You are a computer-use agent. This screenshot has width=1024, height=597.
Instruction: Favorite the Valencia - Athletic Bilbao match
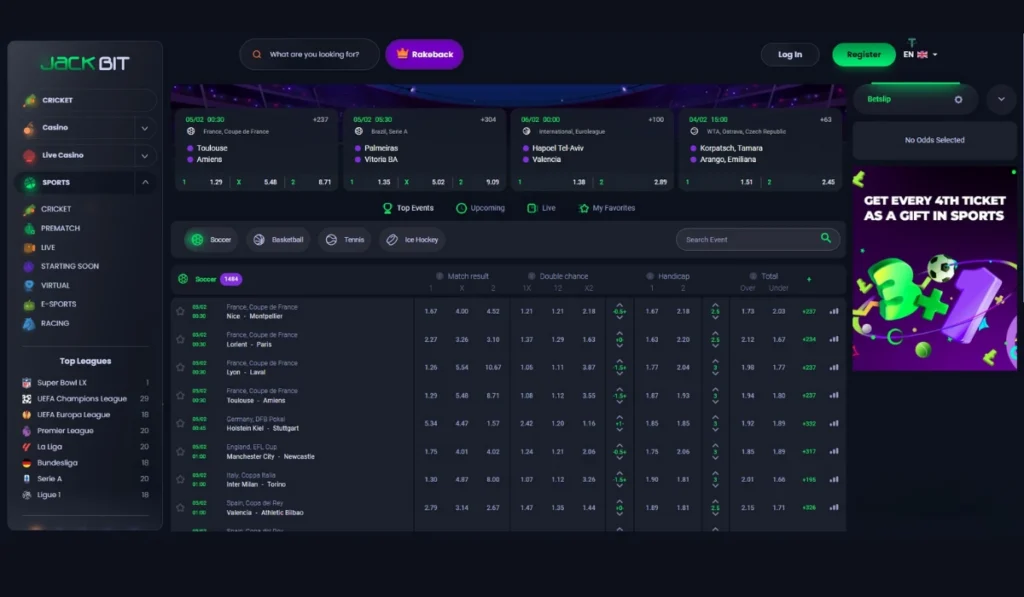(x=180, y=508)
